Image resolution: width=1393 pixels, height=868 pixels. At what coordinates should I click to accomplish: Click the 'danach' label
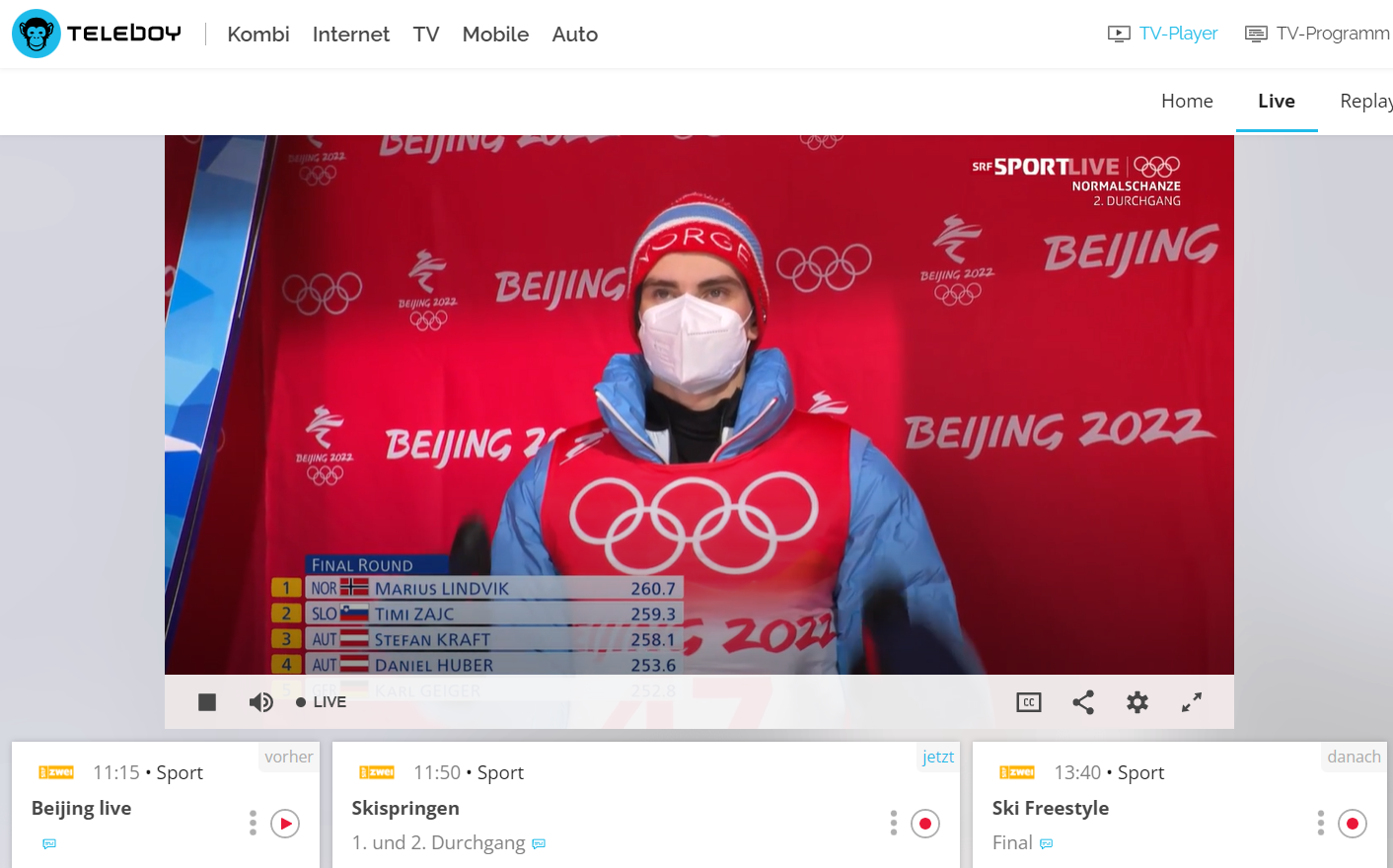[1354, 757]
